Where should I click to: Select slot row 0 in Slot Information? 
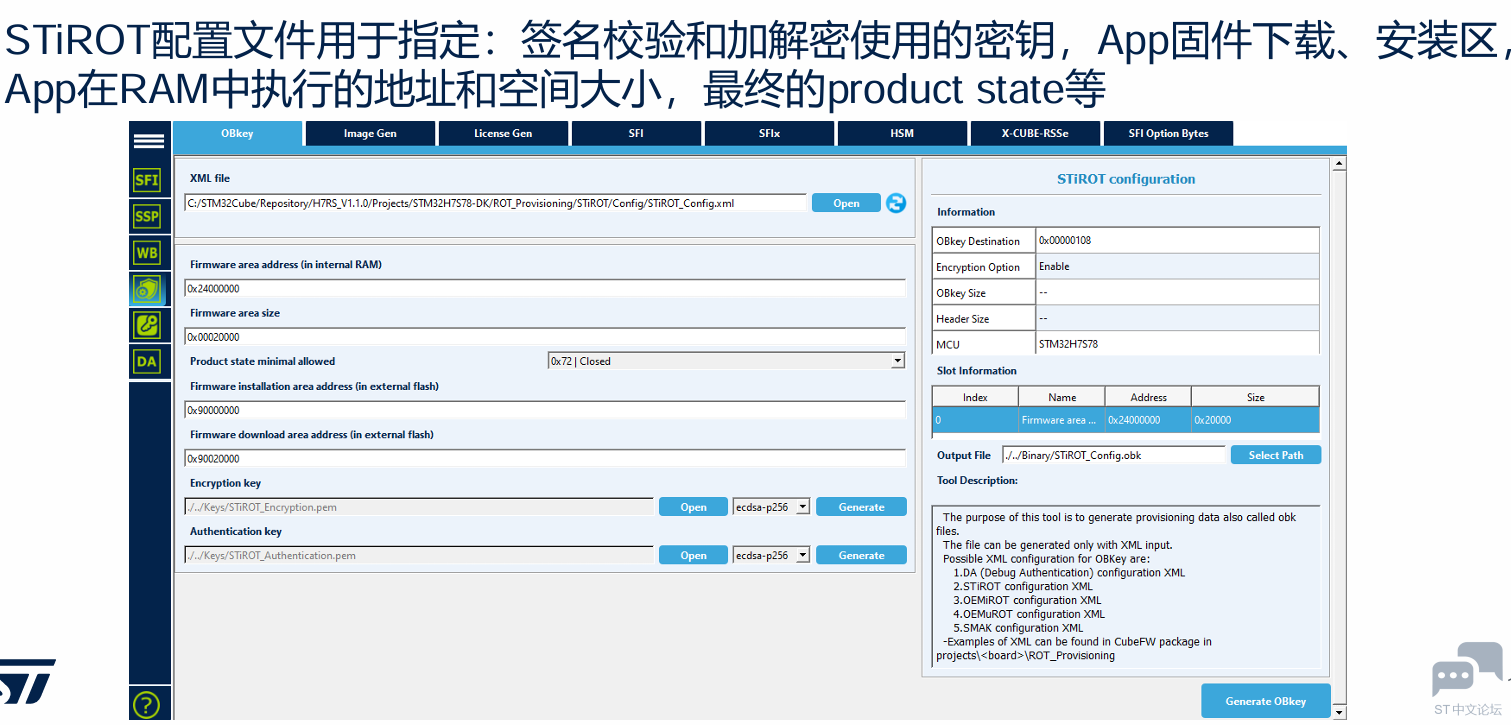tap(1126, 420)
